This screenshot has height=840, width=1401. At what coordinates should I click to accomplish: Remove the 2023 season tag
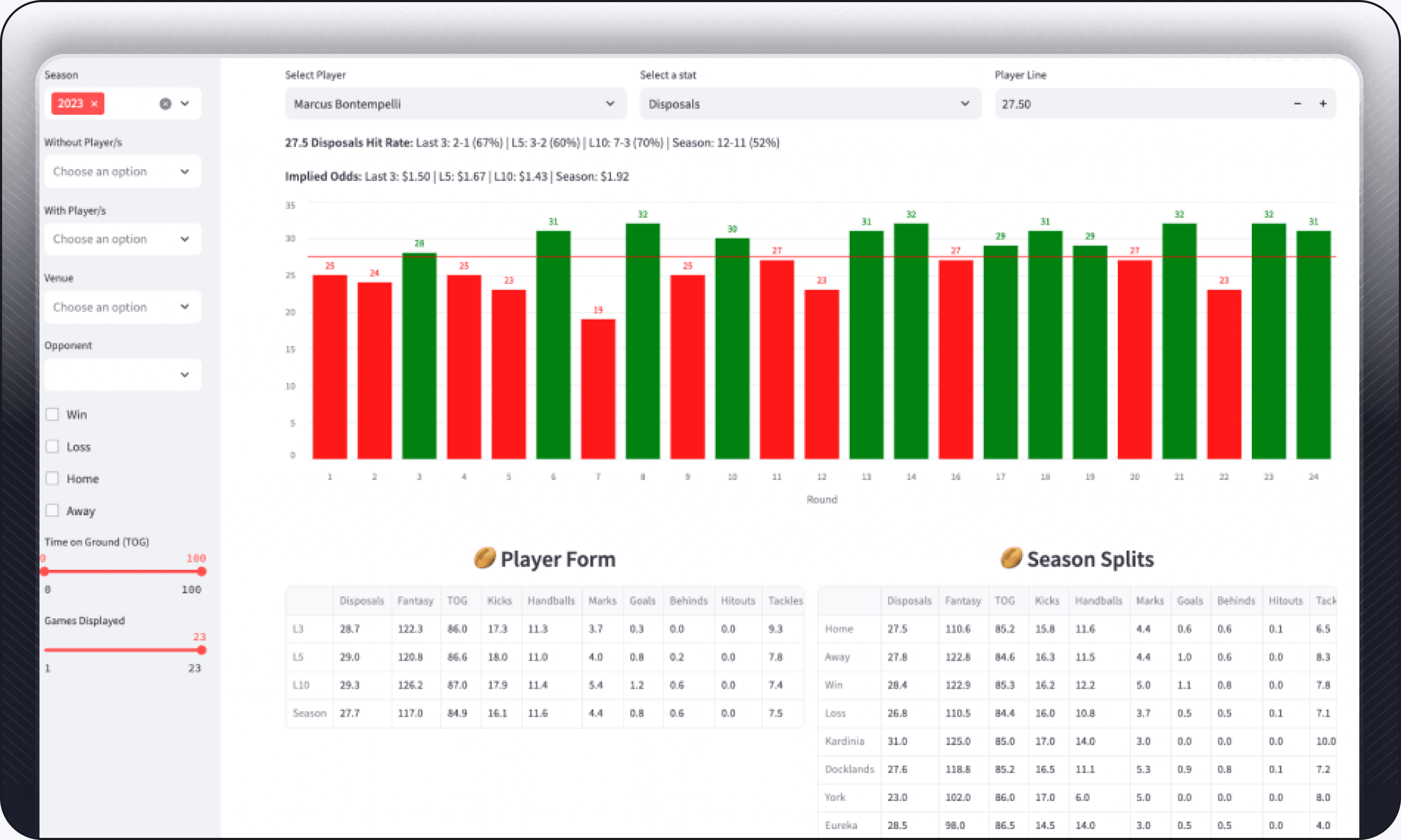95,104
